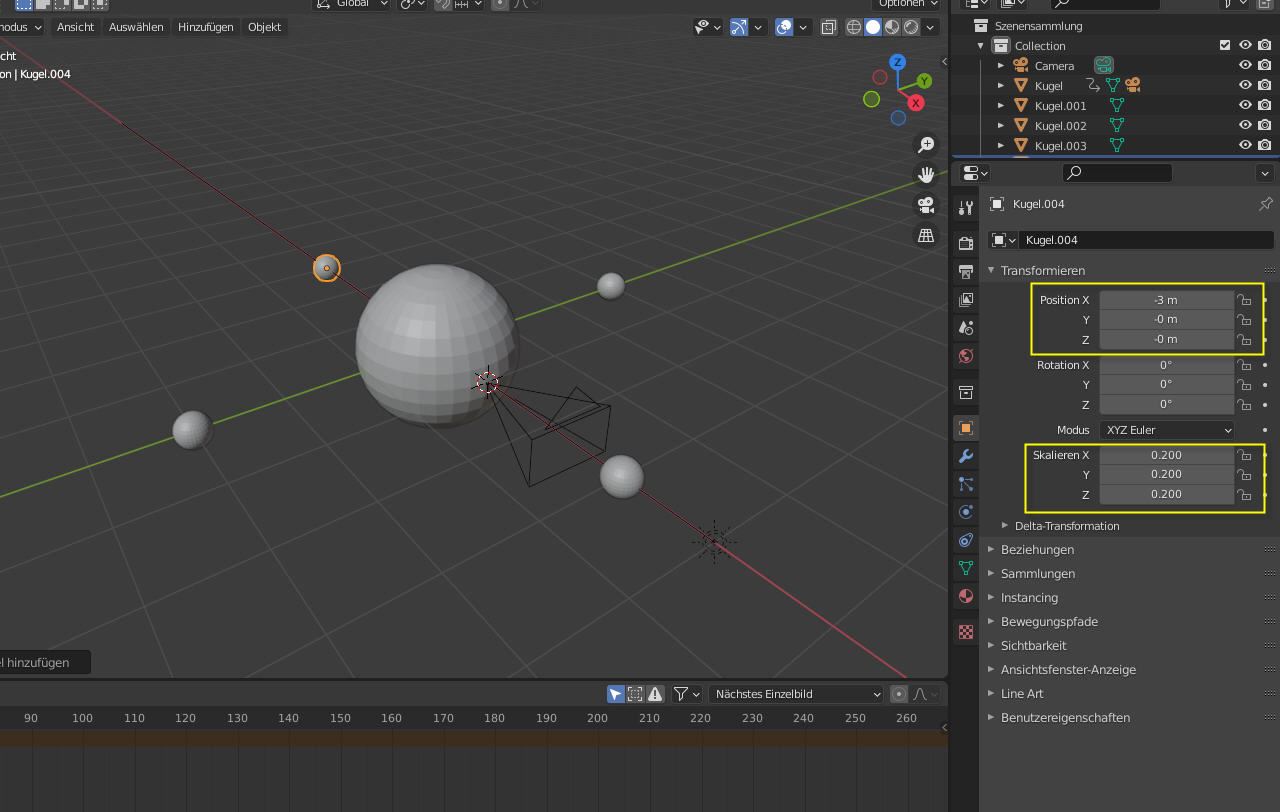This screenshot has width=1280, height=812.
Task: Open the Texture properties tab
Action: 965,632
